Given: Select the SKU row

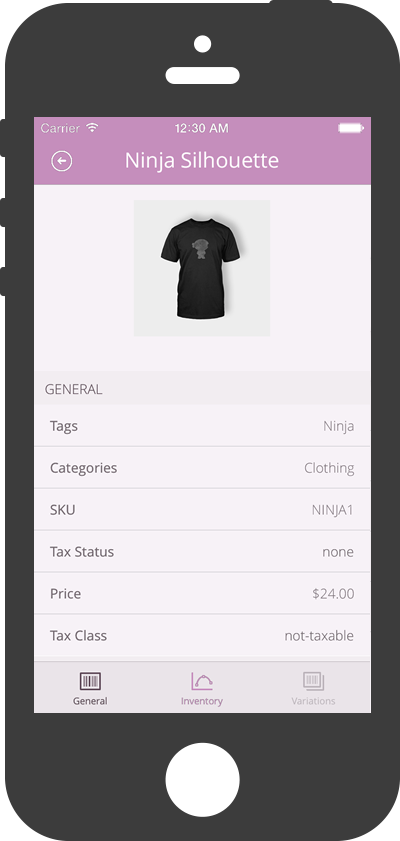Looking at the screenshot, I should pos(202,510).
